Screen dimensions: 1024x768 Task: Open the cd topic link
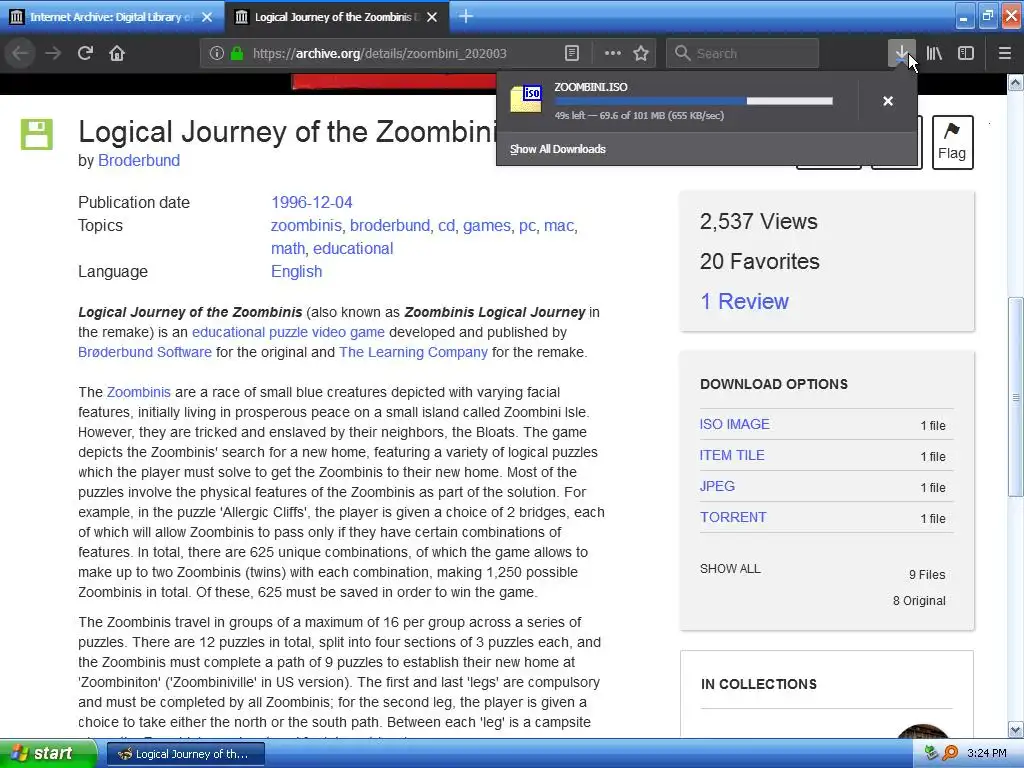pyautogui.click(x=446, y=225)
